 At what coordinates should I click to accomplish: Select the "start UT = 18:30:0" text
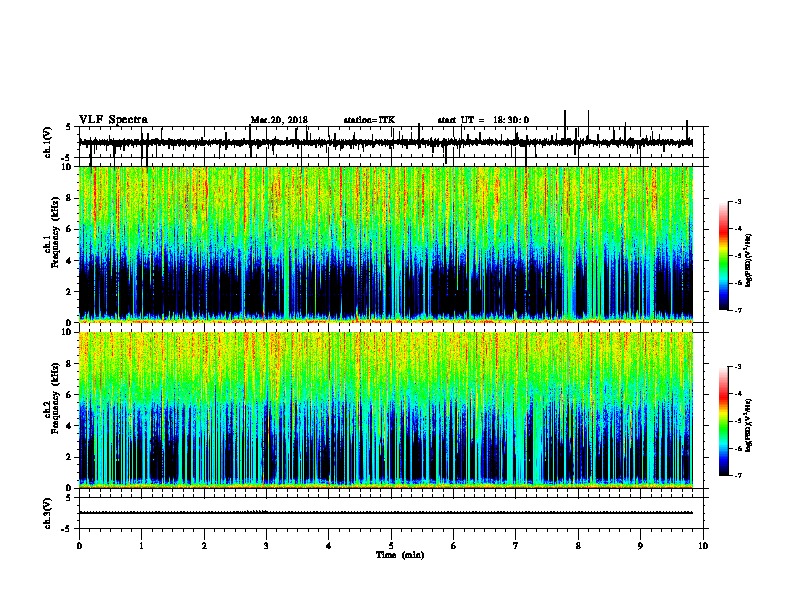coord(483,120)
